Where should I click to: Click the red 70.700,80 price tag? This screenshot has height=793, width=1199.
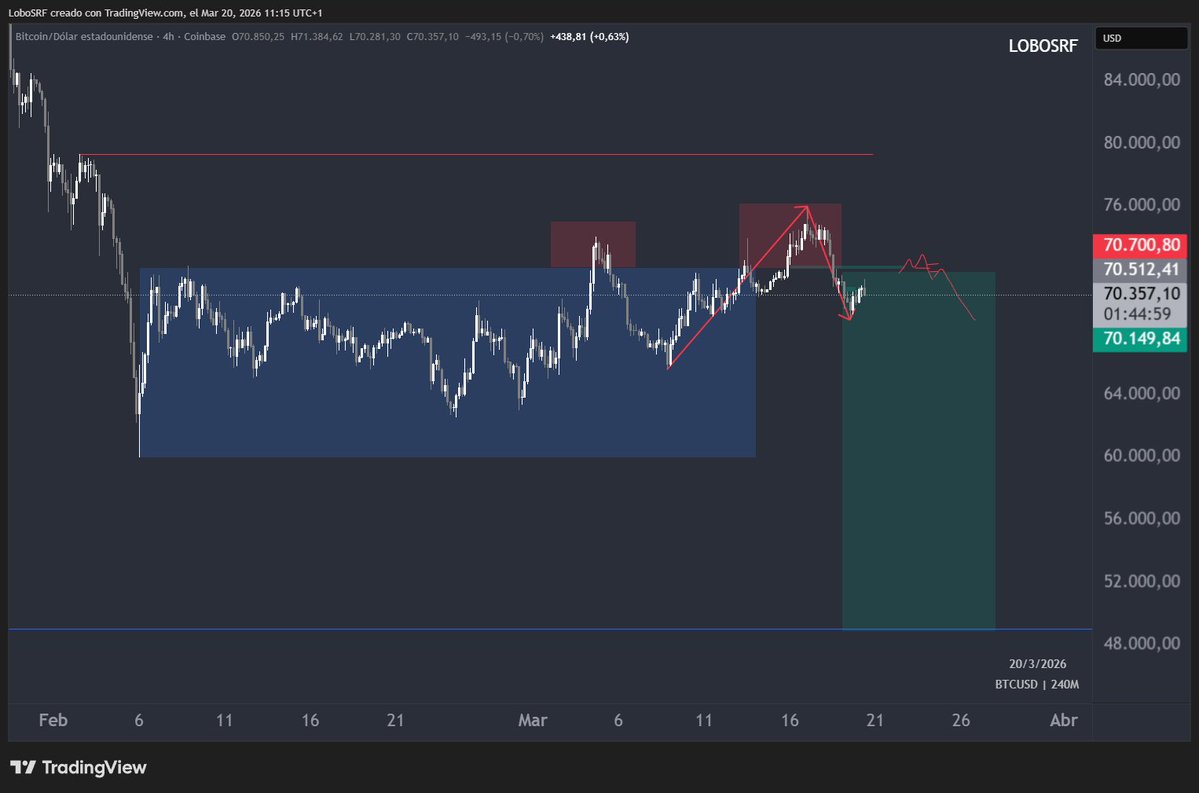[1140, 245]
